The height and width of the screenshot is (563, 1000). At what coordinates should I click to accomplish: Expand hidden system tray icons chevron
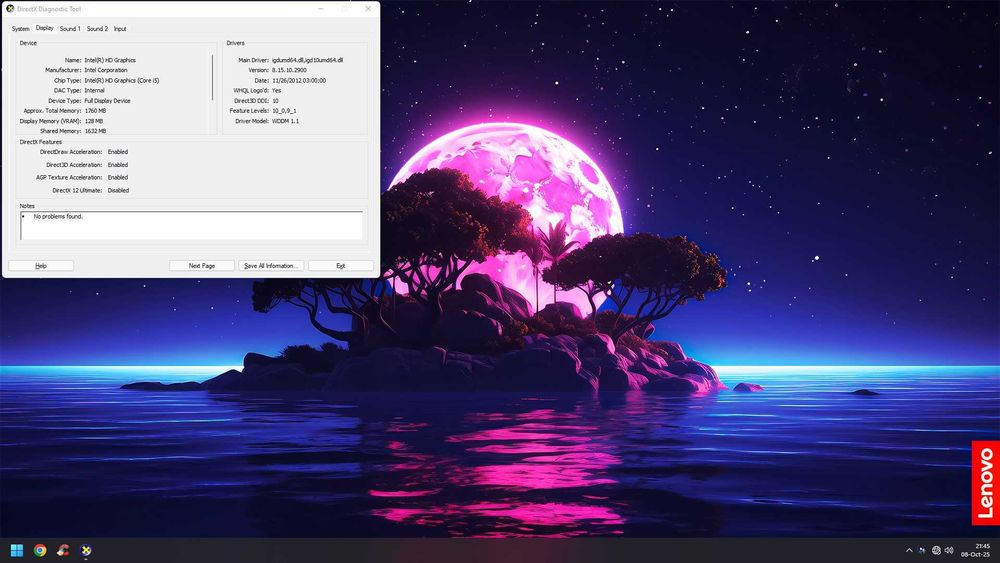[909, 550]
